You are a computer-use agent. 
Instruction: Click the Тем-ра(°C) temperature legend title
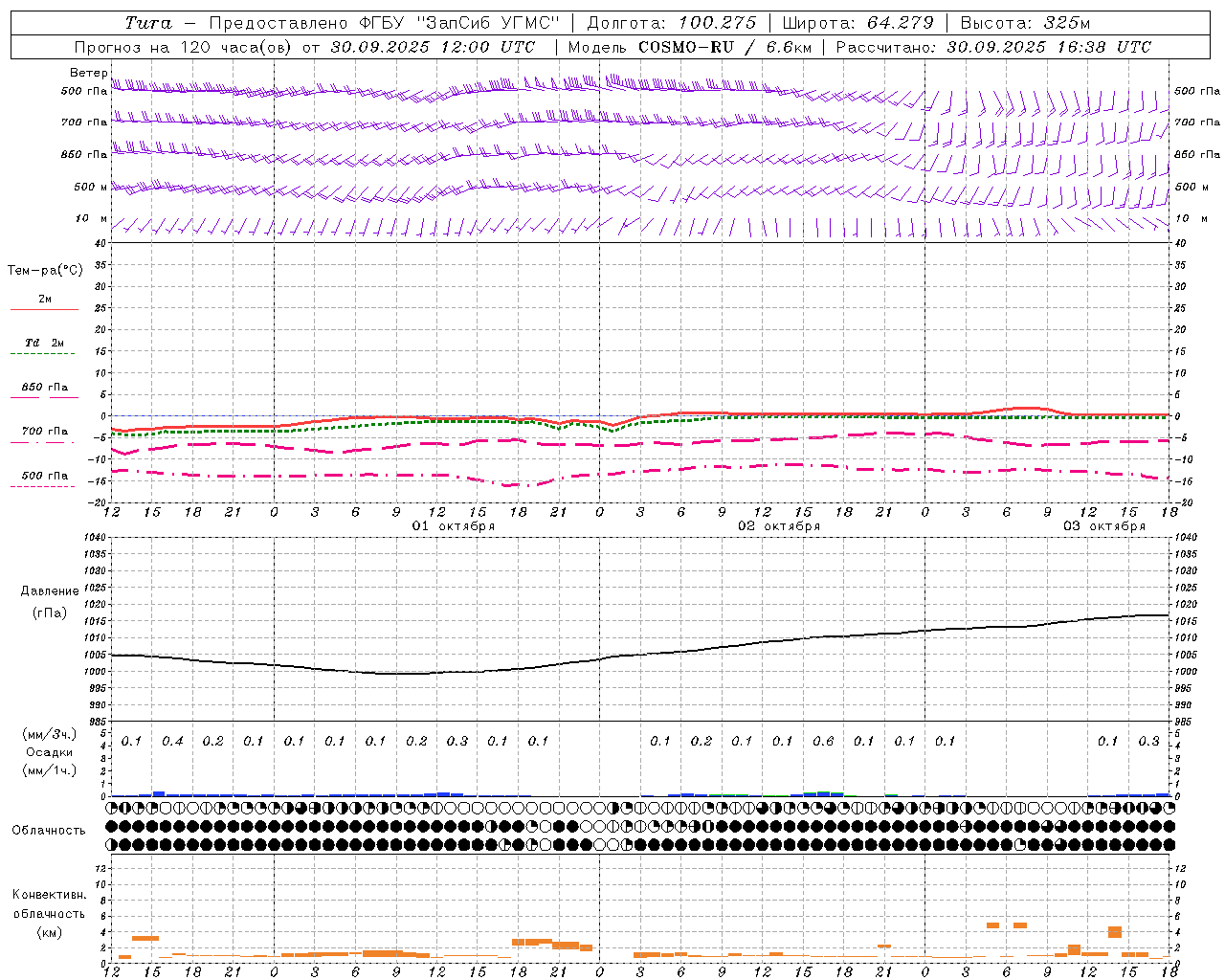(45, 271)
